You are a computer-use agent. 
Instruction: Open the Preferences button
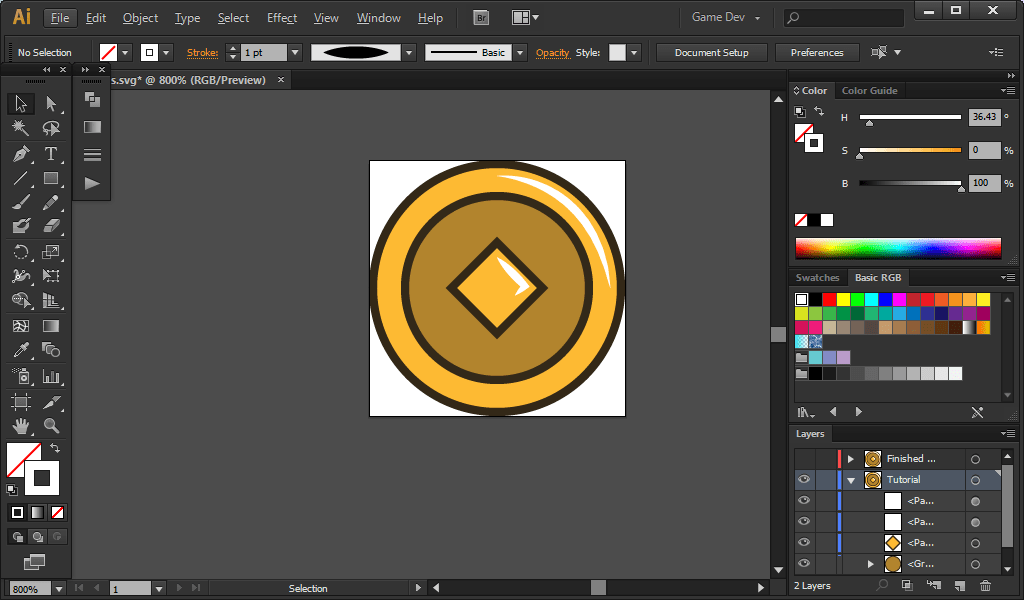pos(817,52)
